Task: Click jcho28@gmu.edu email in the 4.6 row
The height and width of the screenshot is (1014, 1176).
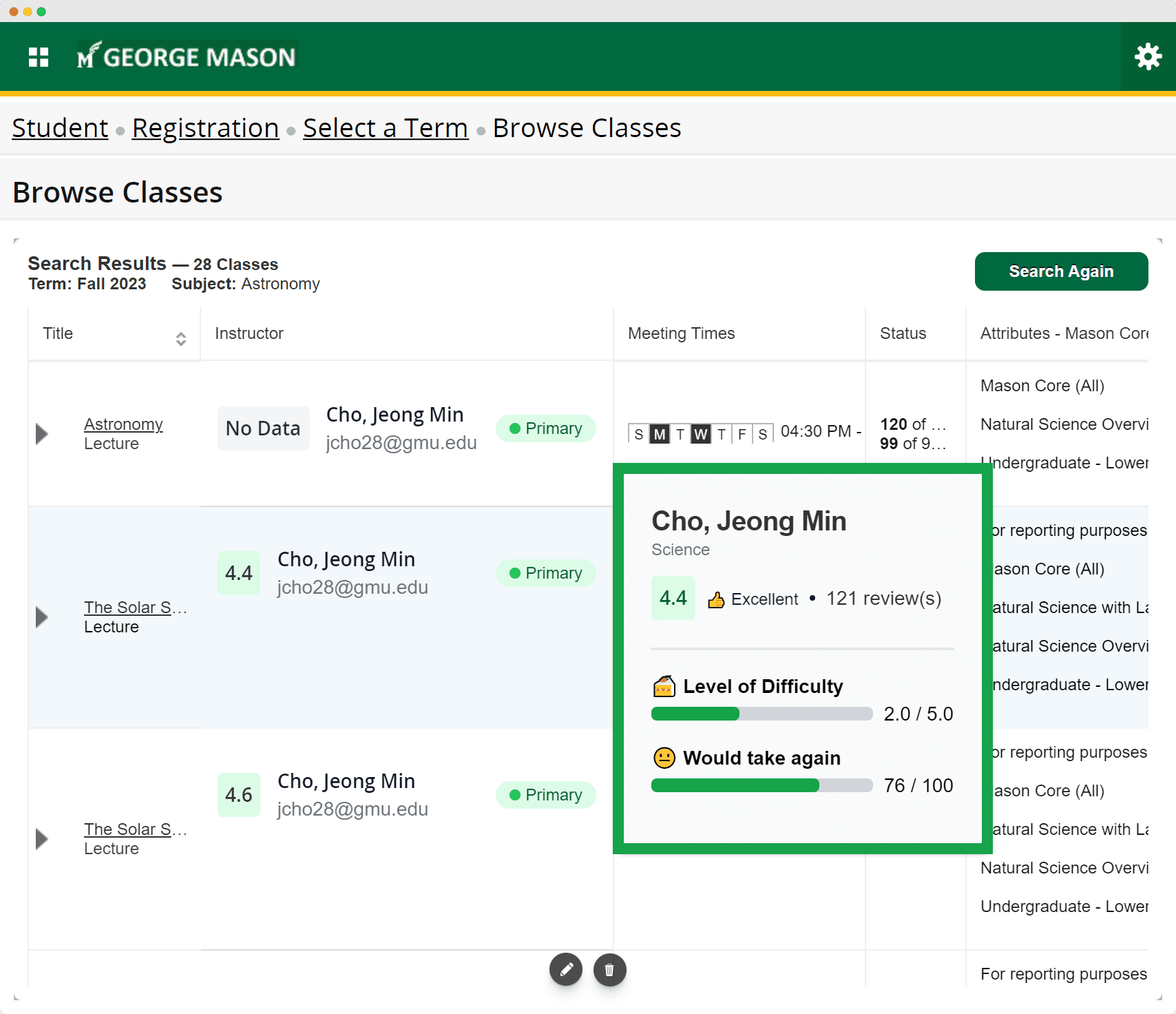Action: click(353, 809)
